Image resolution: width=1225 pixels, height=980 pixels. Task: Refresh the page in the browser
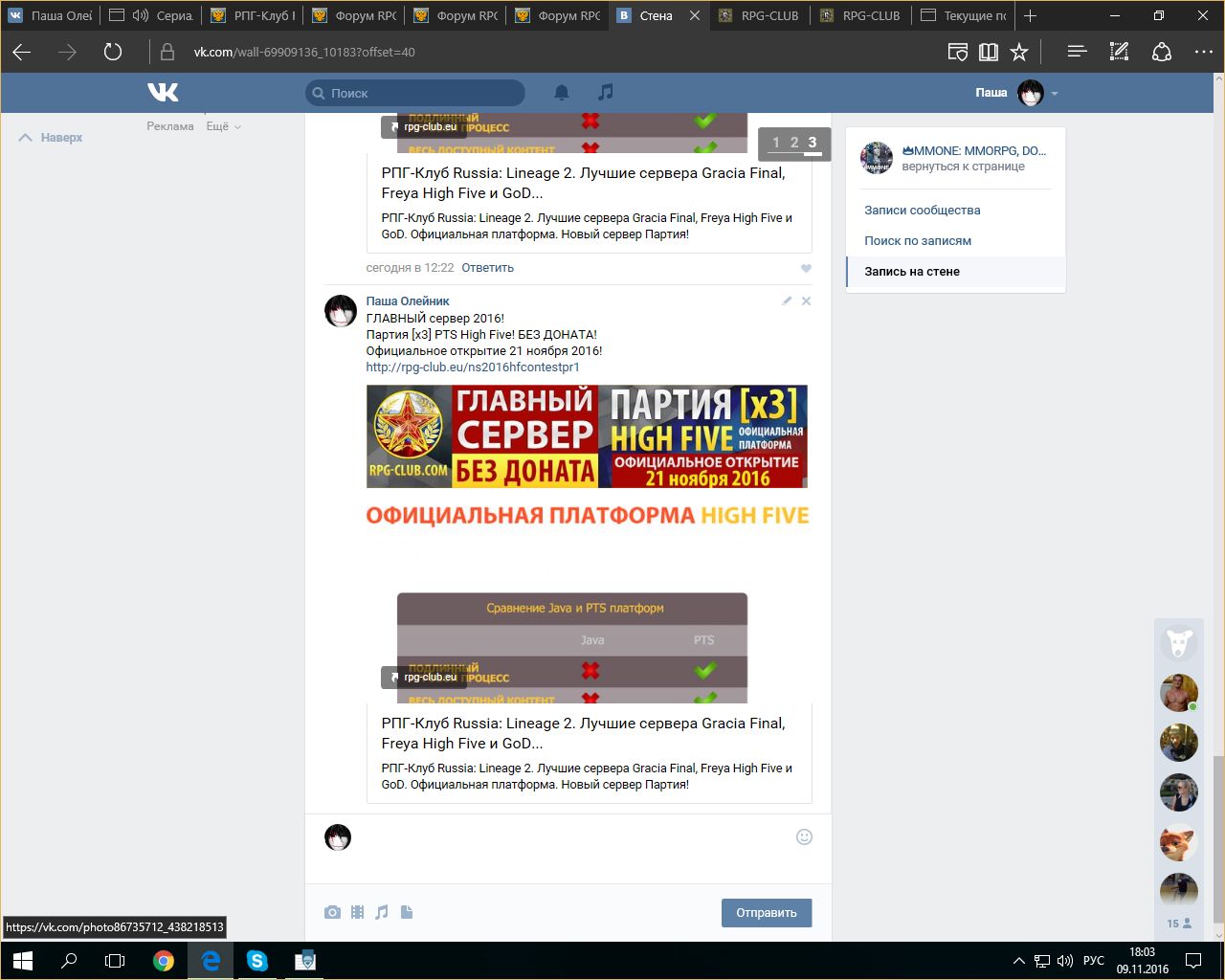113,52
